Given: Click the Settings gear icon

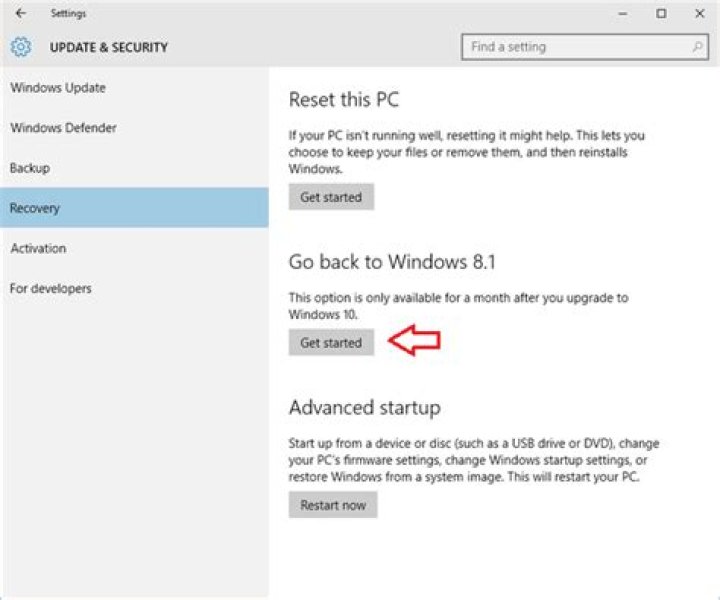Looking at the screenshot, I should [21, 47].
